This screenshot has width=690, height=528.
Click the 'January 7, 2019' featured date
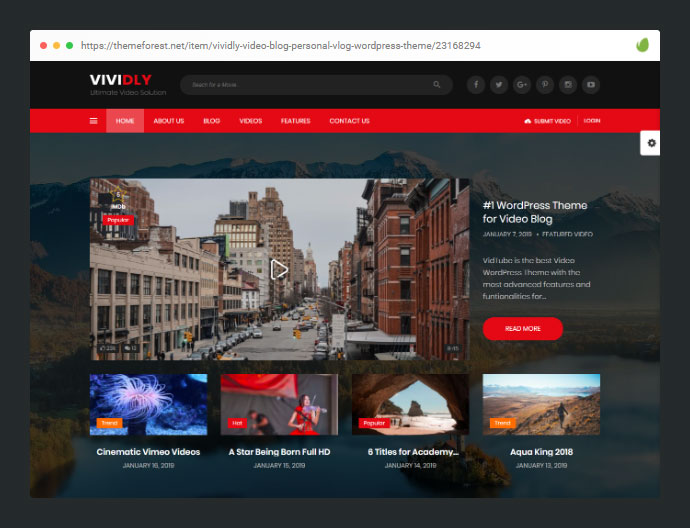tap(507, 234)
